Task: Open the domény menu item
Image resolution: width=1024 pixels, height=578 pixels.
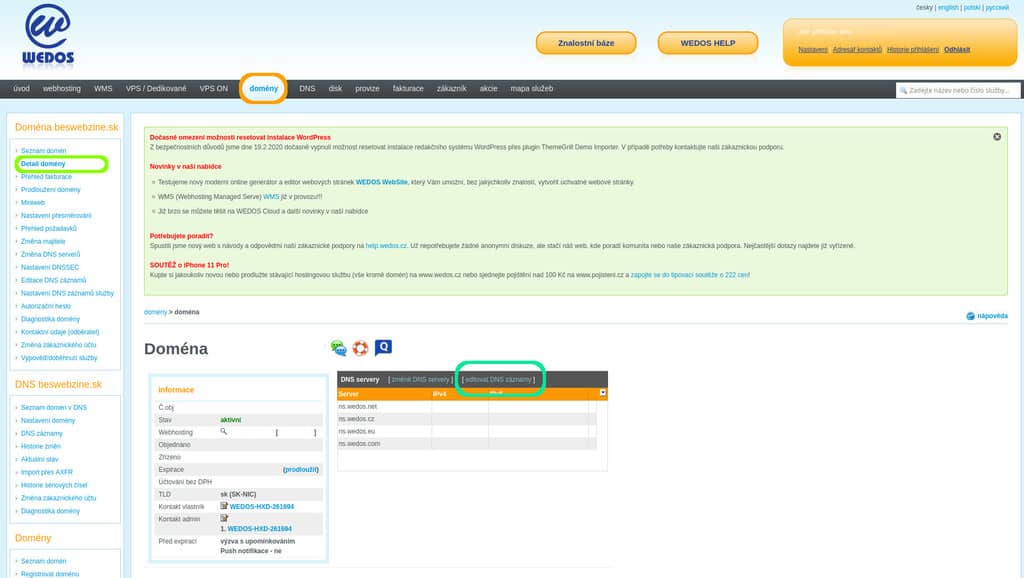Action: tap(264, 89)
